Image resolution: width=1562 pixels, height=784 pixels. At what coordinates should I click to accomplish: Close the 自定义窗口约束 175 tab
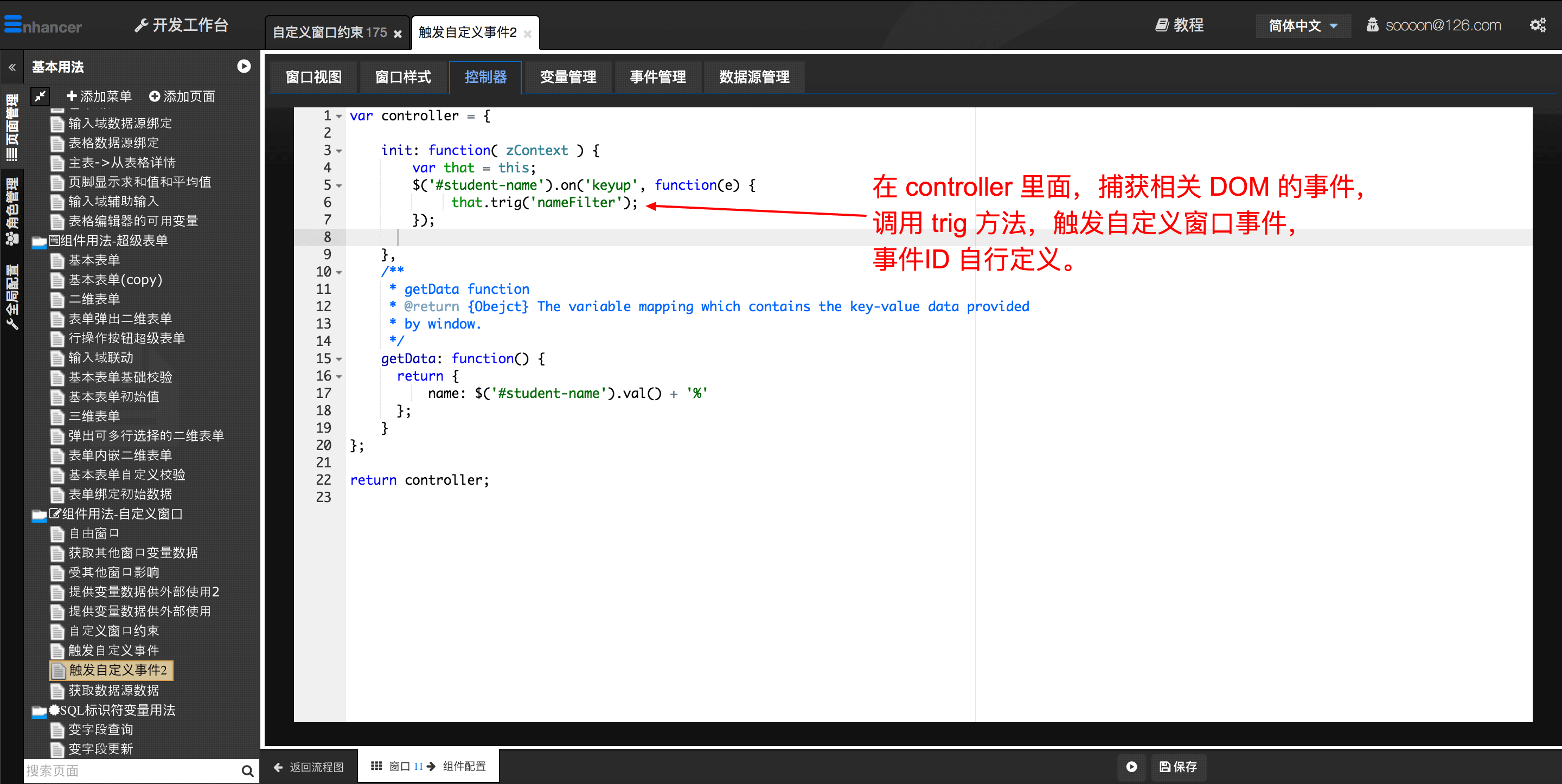(x=398, y=34)
